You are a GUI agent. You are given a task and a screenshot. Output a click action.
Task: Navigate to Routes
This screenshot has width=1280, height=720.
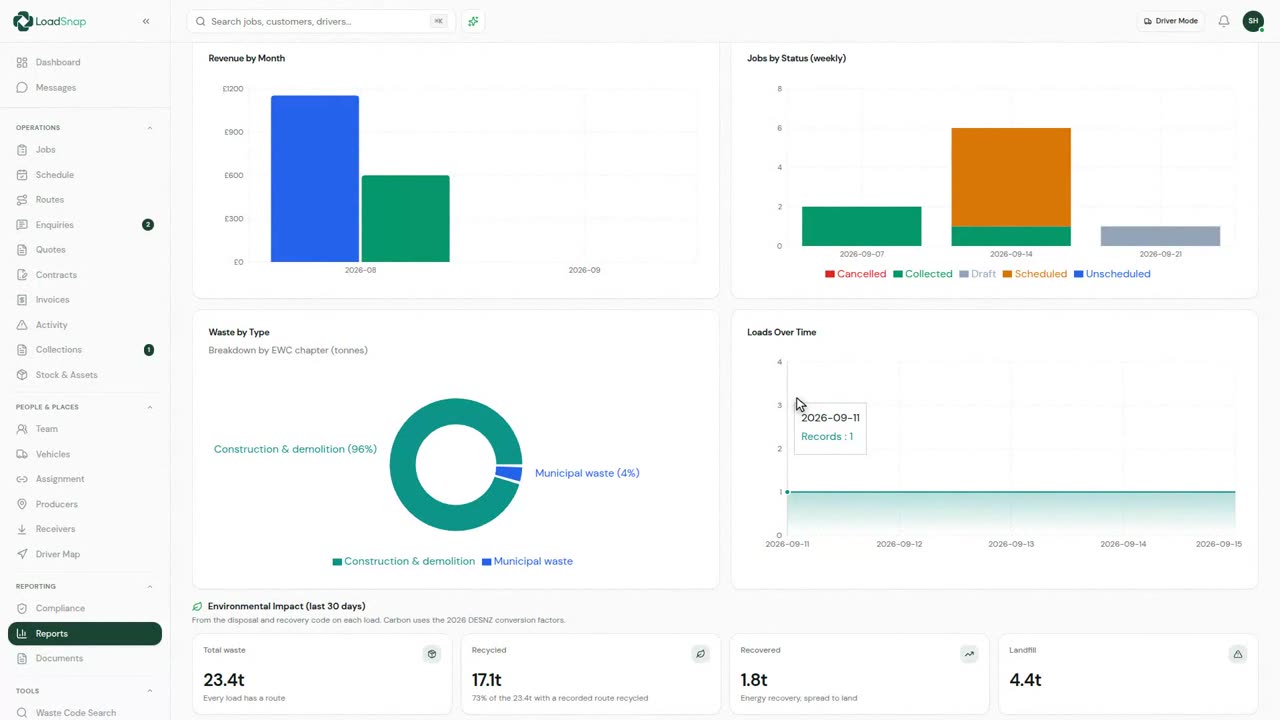tap(85, 199)
